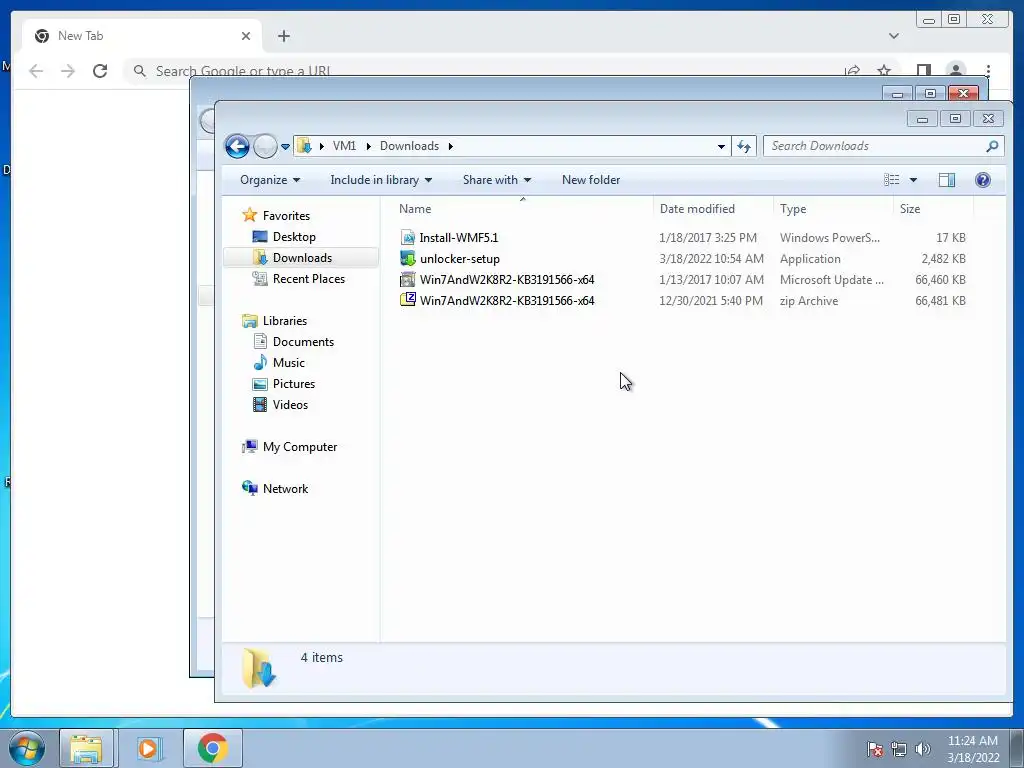The width and height of the screenshot is (1024, 768).
Task: Switch to Chrome via taskbar icon
Action: coord(212,748)
